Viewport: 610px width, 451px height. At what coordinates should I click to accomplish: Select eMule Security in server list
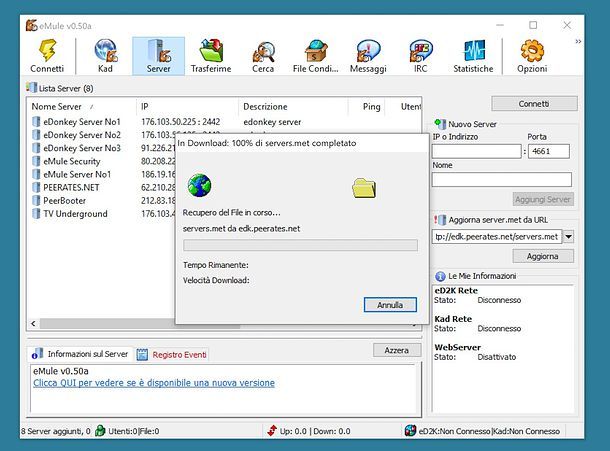tap(71, 161)
